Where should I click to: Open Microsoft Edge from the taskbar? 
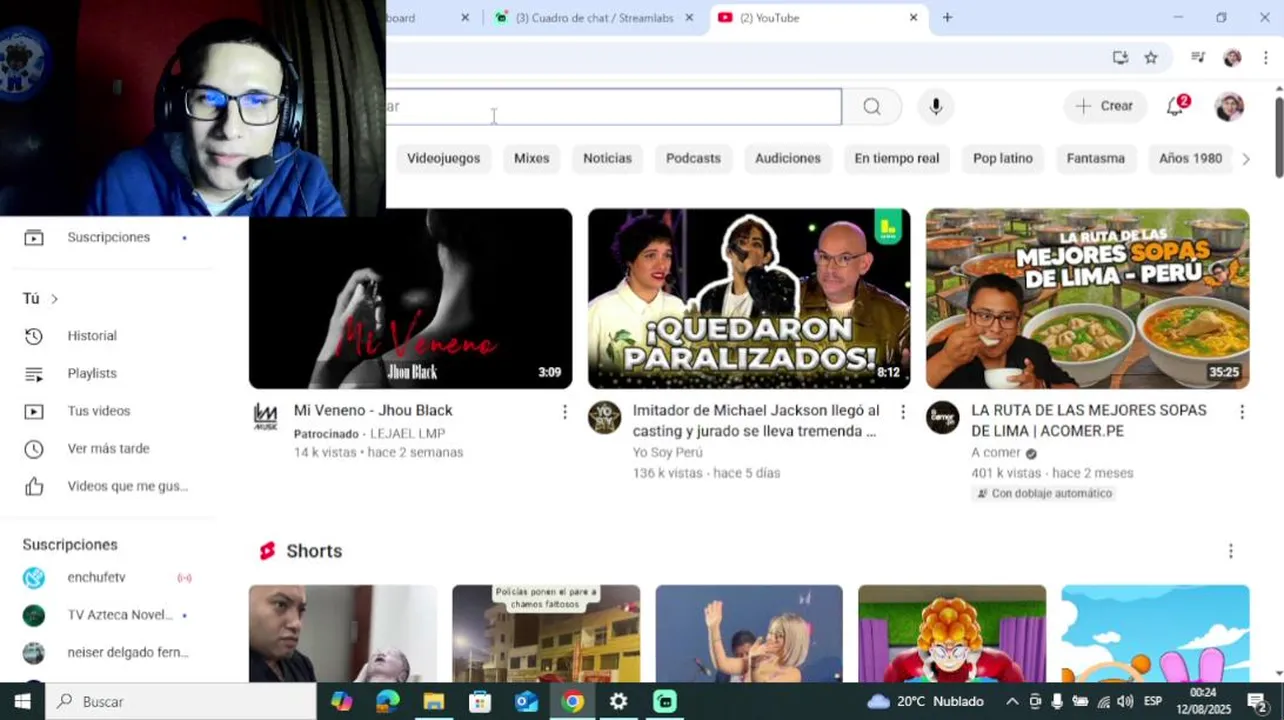point(387,702)
